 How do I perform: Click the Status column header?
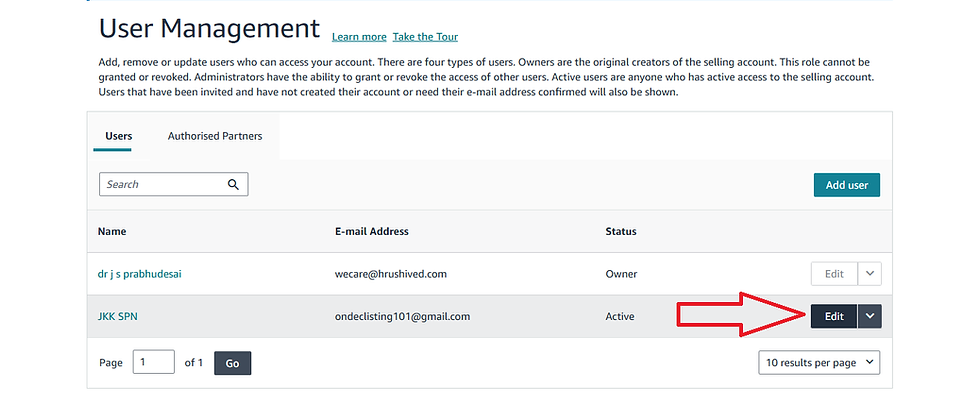pos(621,231)
